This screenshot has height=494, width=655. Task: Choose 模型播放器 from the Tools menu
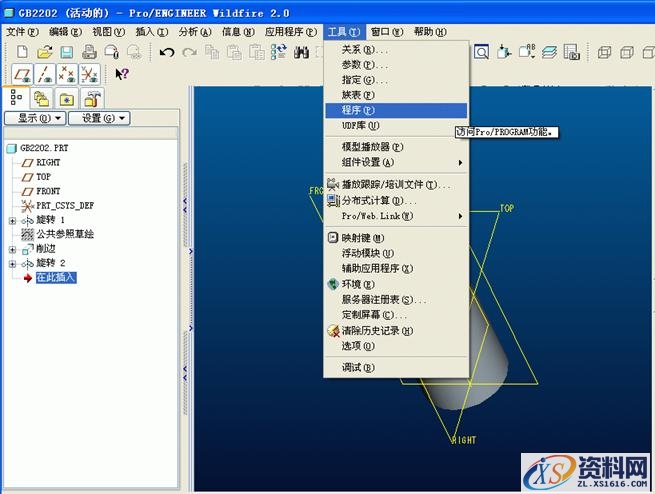click(396, 147)
